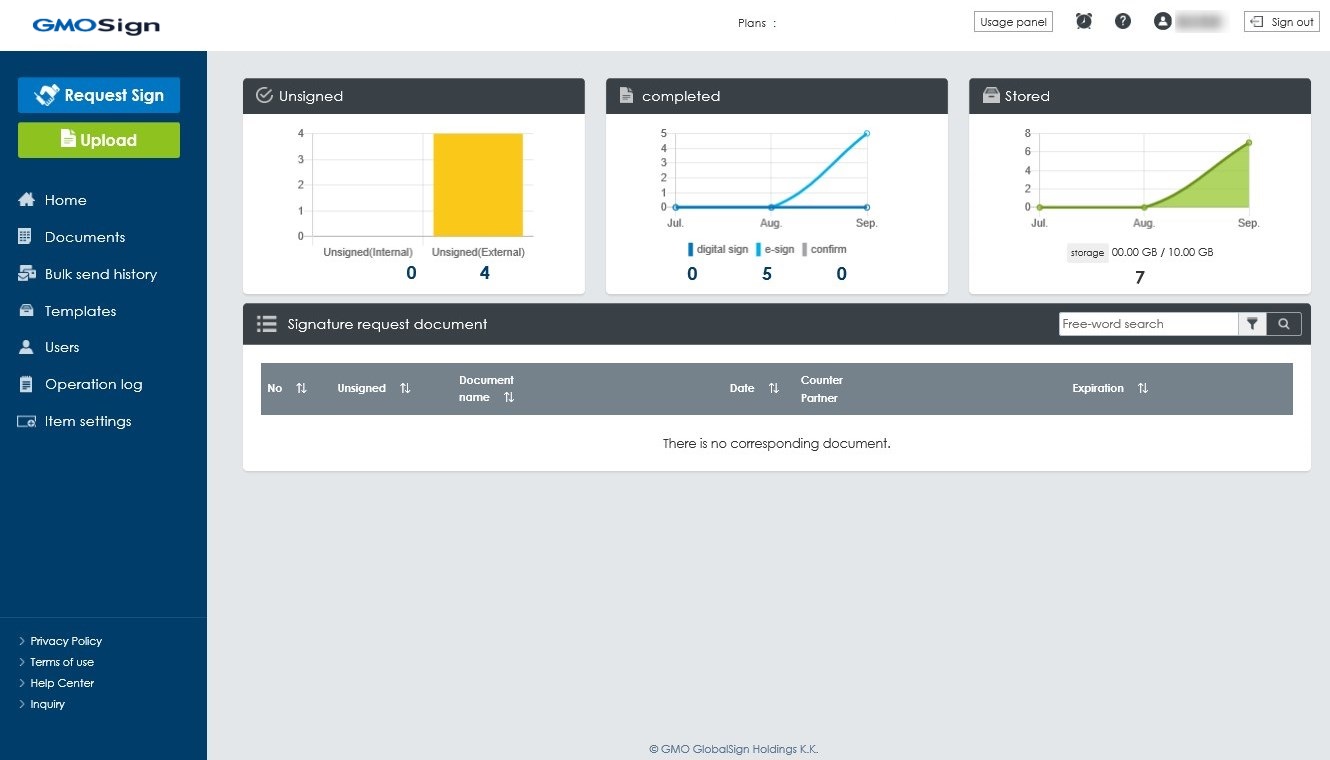Screen dimensions: 1330x760
Task: Sort table by Document name column
Action: tap(508, 397)
